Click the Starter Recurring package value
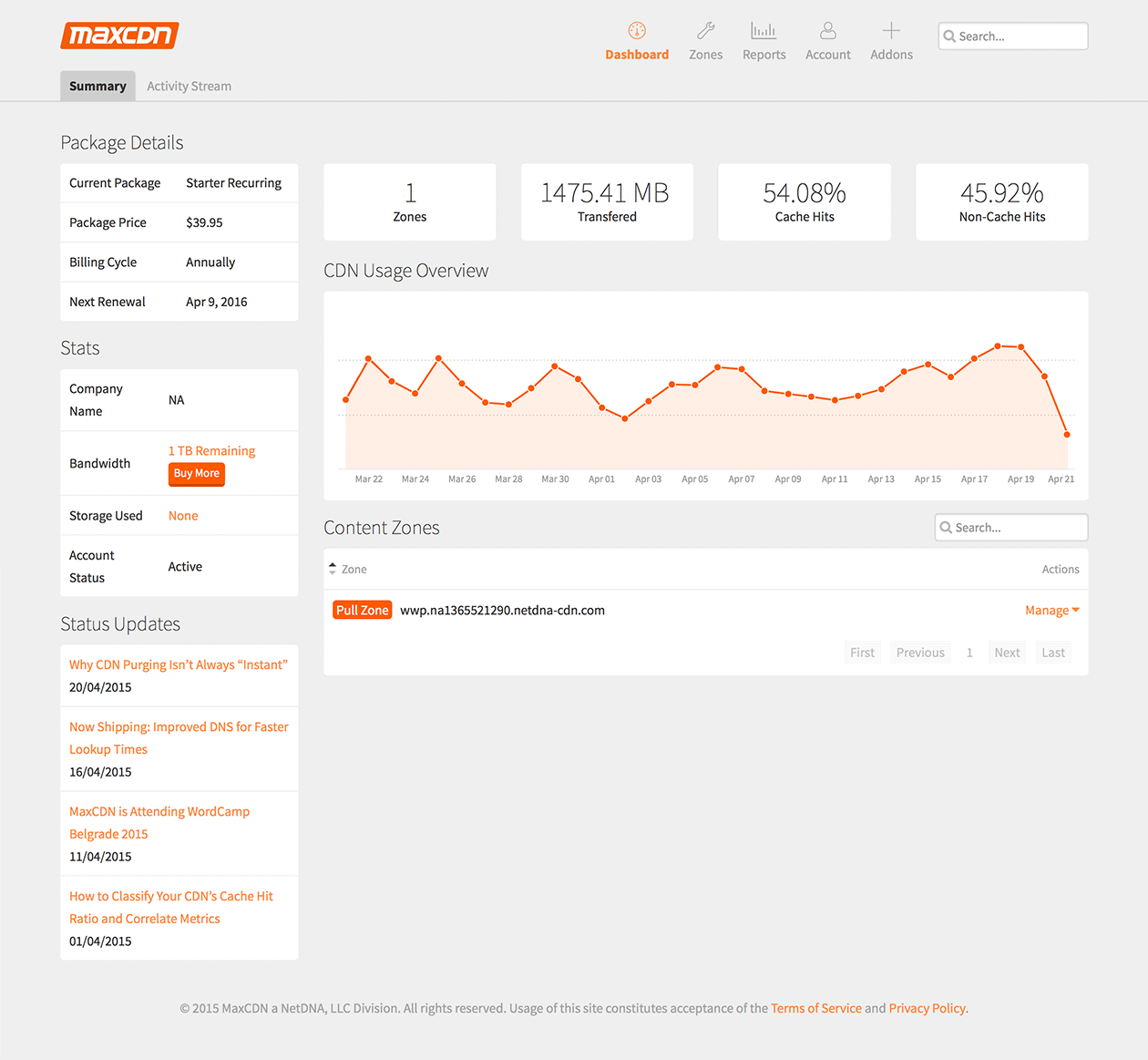The width and height of the screenshot is (1148, 1060). click(234, 183)
